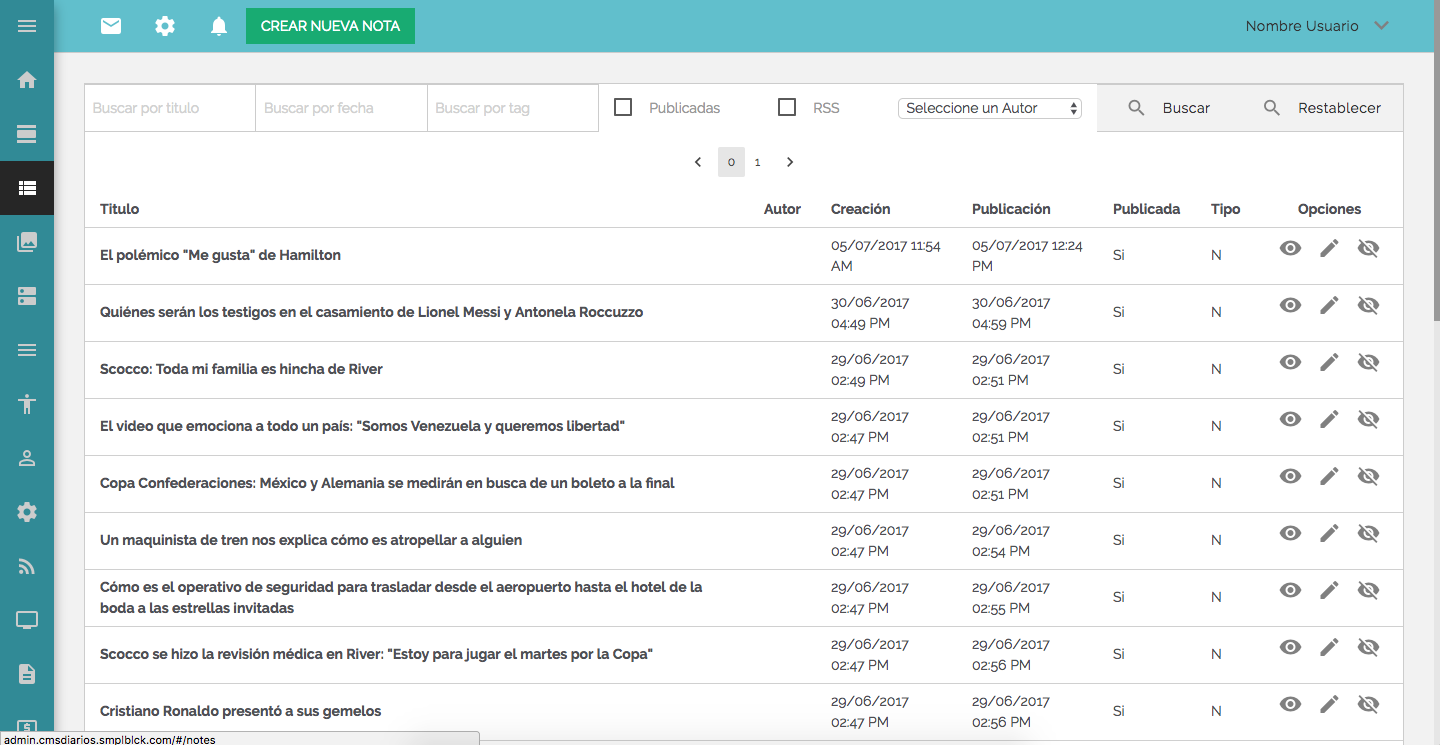Open the second sidebar stacked-rows icon
The width and height of the screenshot is (1440, 745).
point(27,296)
